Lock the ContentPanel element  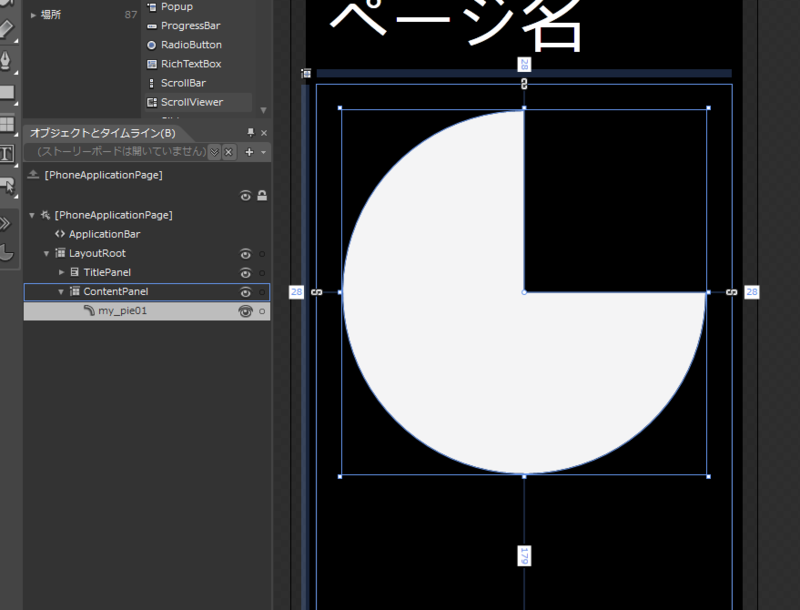click(262, 292)
